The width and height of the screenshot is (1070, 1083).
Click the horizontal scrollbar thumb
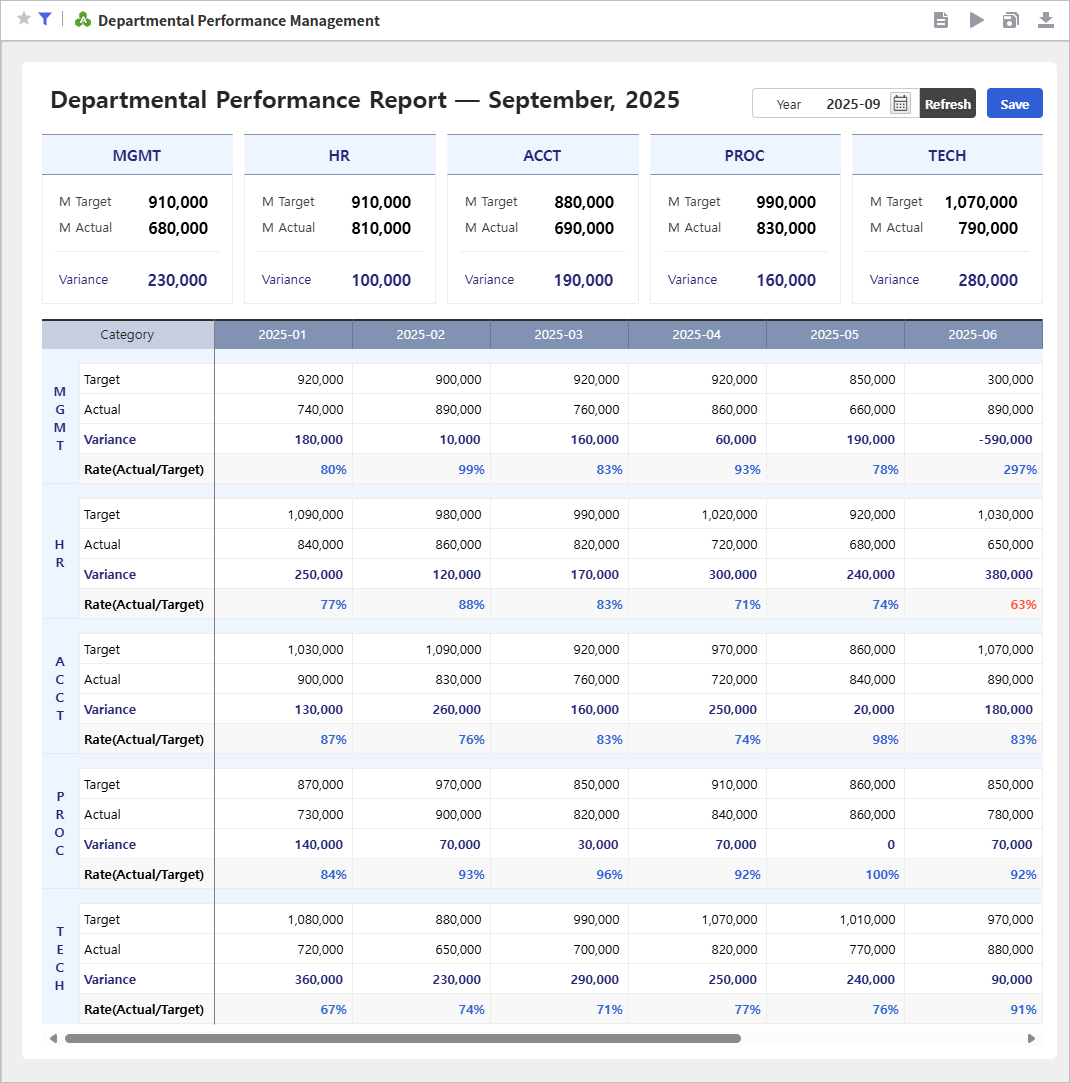(x=402, y=1038)
